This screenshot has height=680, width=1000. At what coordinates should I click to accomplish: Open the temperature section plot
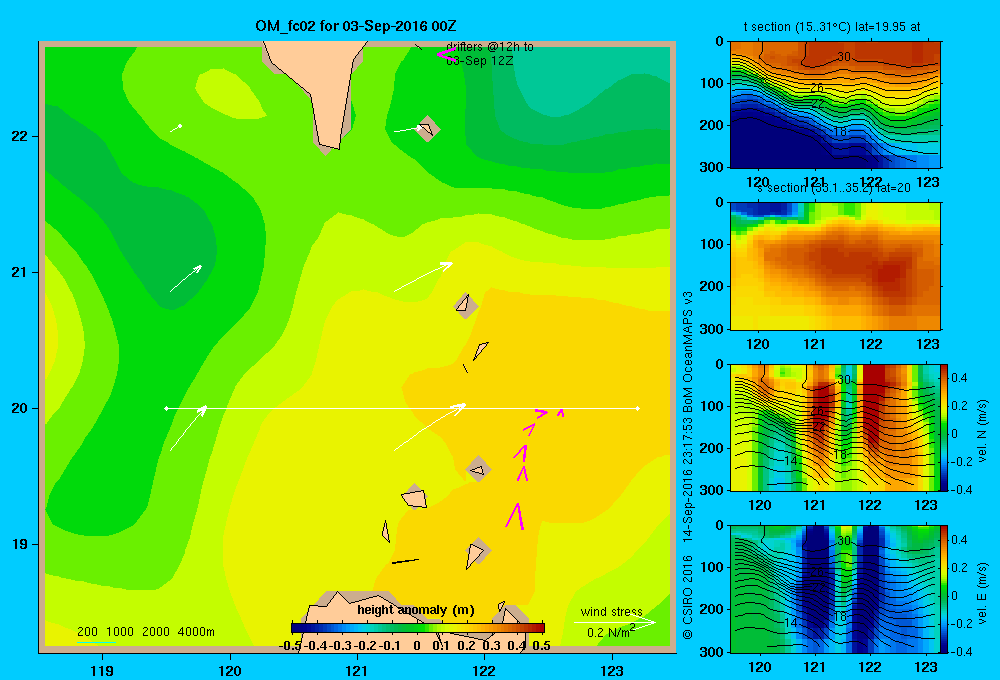coord(835,105)
